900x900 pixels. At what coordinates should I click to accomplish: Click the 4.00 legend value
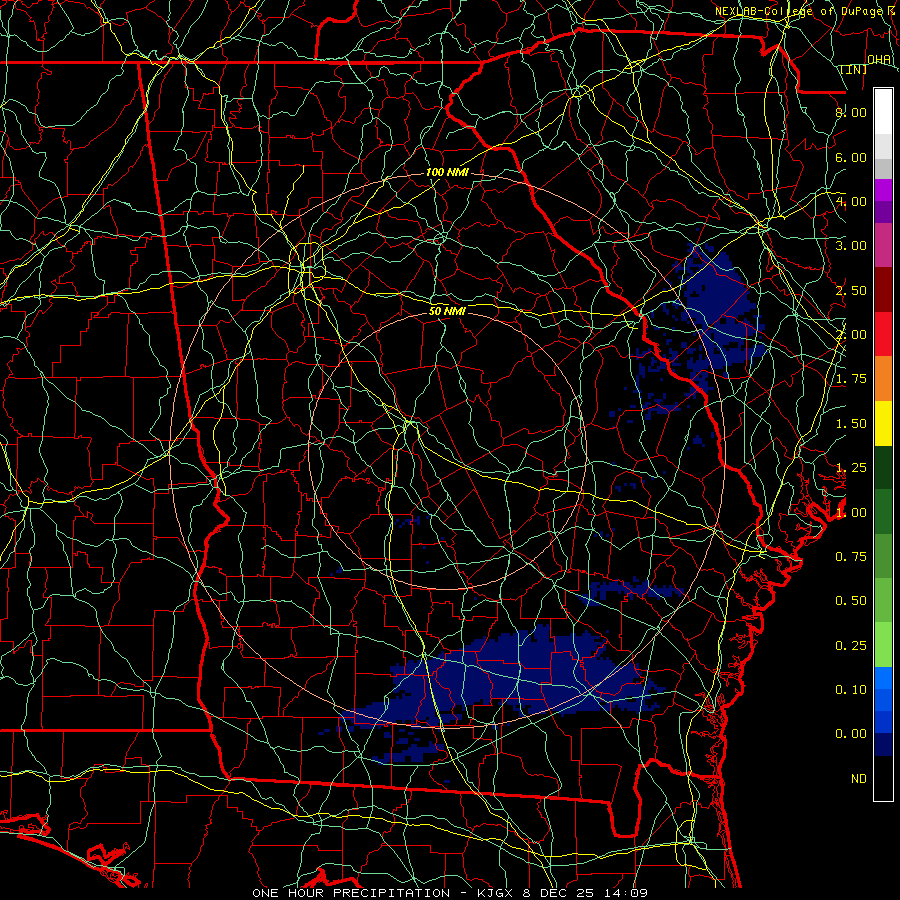tap(851, 201)
